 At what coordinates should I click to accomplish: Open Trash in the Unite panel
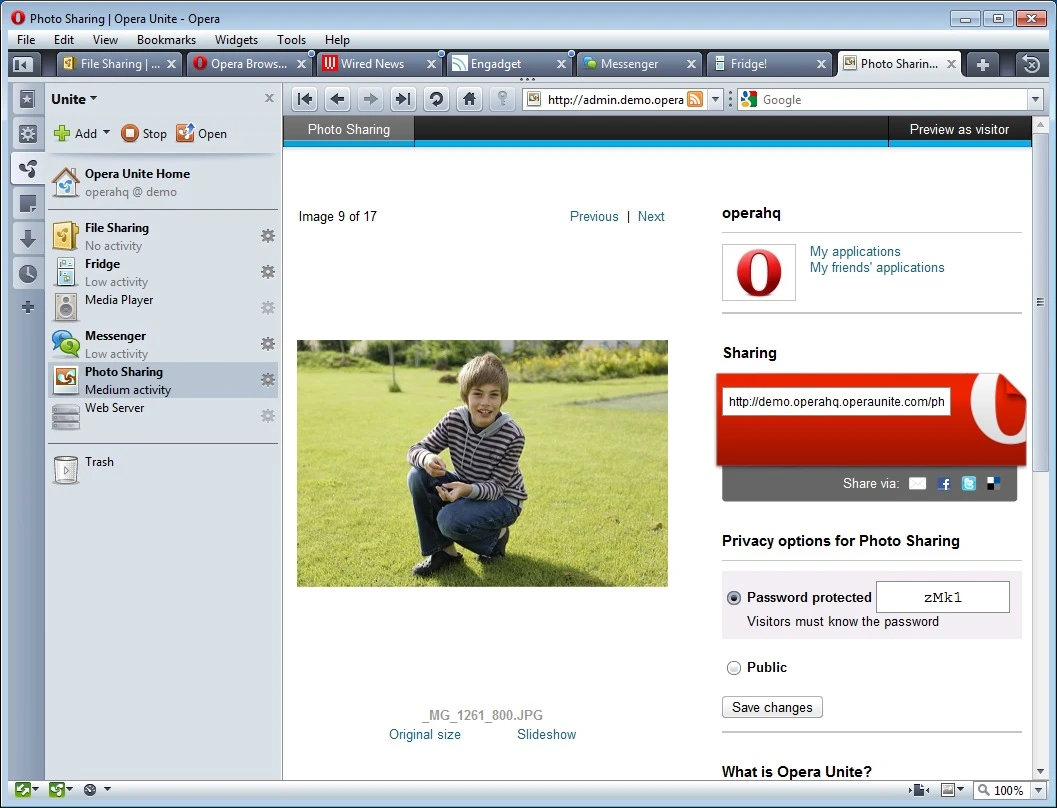163,470
